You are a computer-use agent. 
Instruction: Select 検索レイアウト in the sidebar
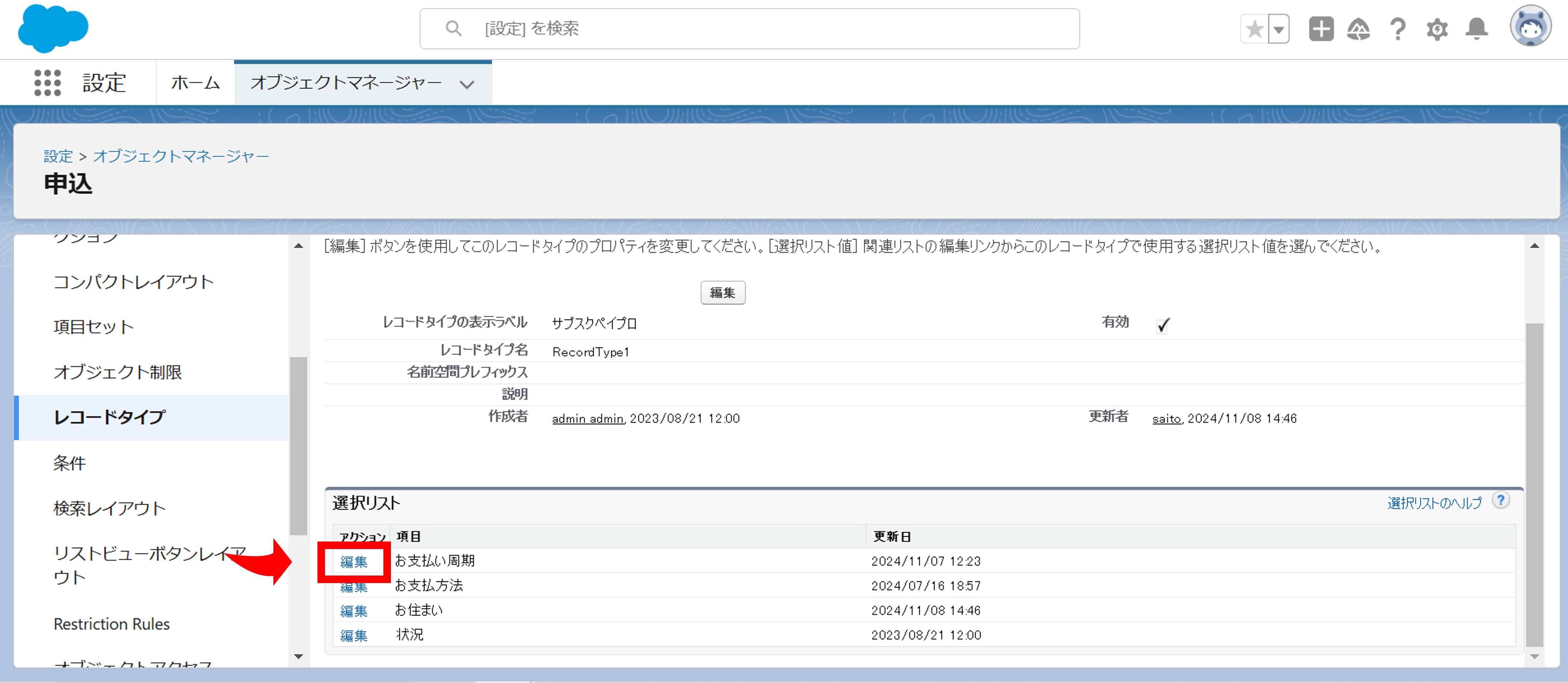click(110, 509)
